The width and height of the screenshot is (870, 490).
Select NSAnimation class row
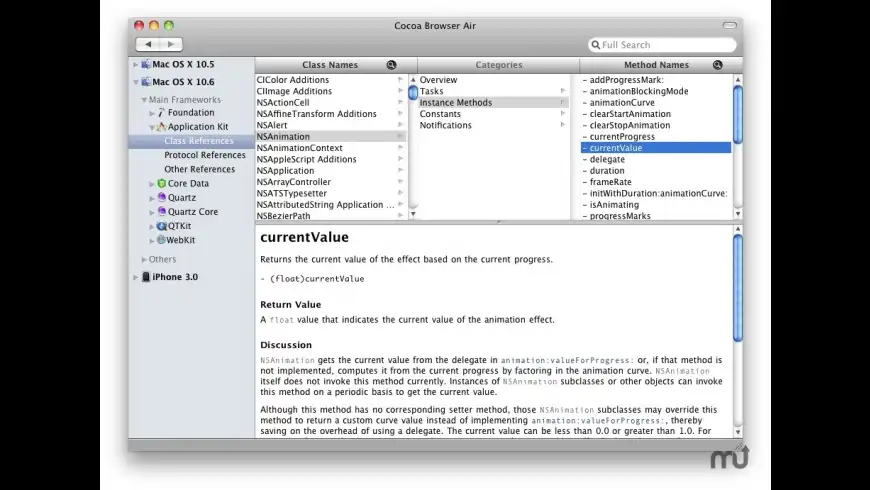tap(331, 137)
